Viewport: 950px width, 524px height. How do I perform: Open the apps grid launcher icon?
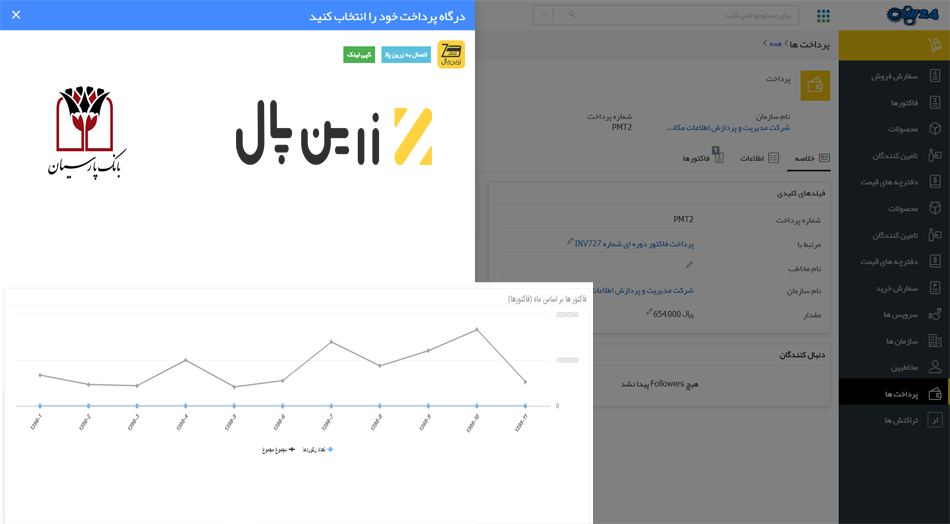click(823, 16)
